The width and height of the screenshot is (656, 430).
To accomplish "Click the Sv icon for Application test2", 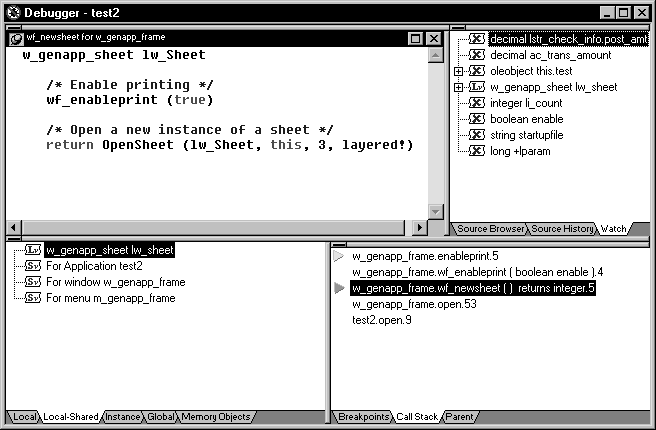I will click(33, 266).
